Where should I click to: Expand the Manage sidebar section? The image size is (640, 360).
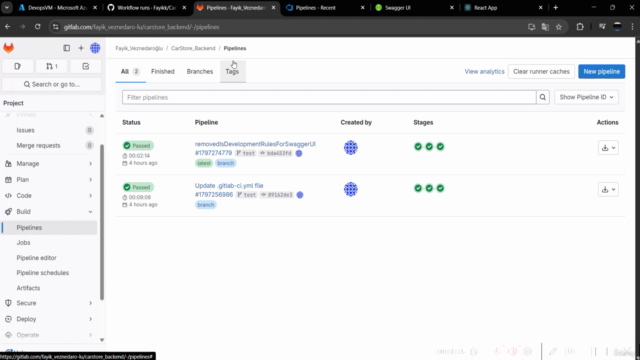[x=49, y=164]
